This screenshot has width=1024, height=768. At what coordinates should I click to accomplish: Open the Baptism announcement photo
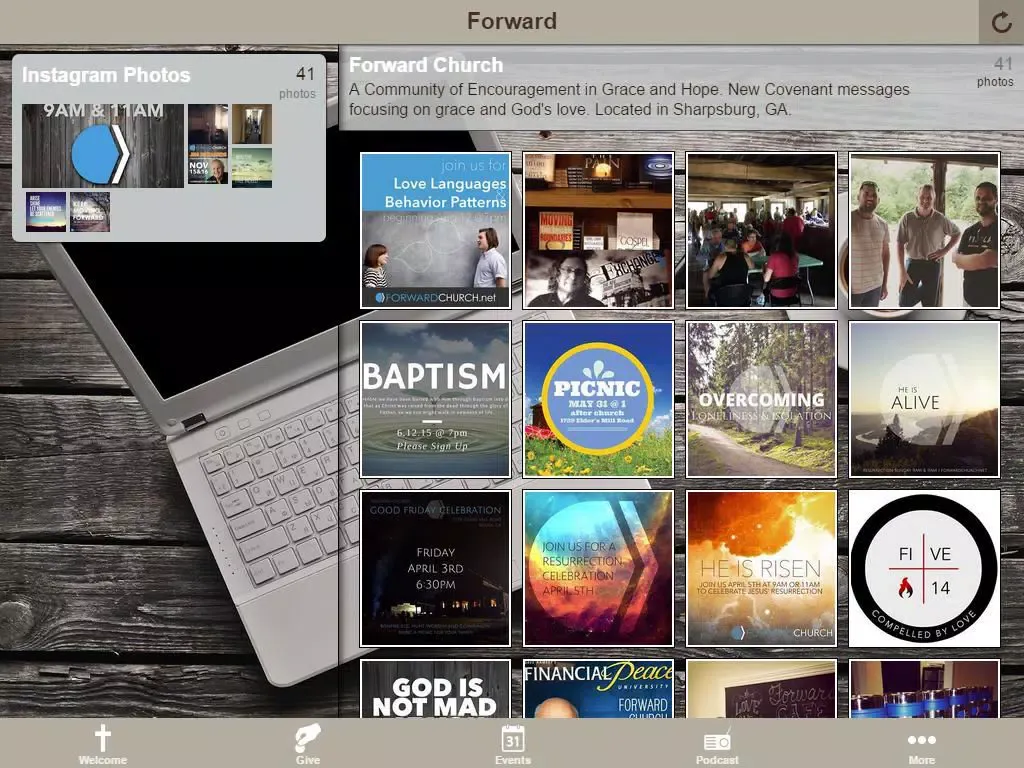(436, 400)
